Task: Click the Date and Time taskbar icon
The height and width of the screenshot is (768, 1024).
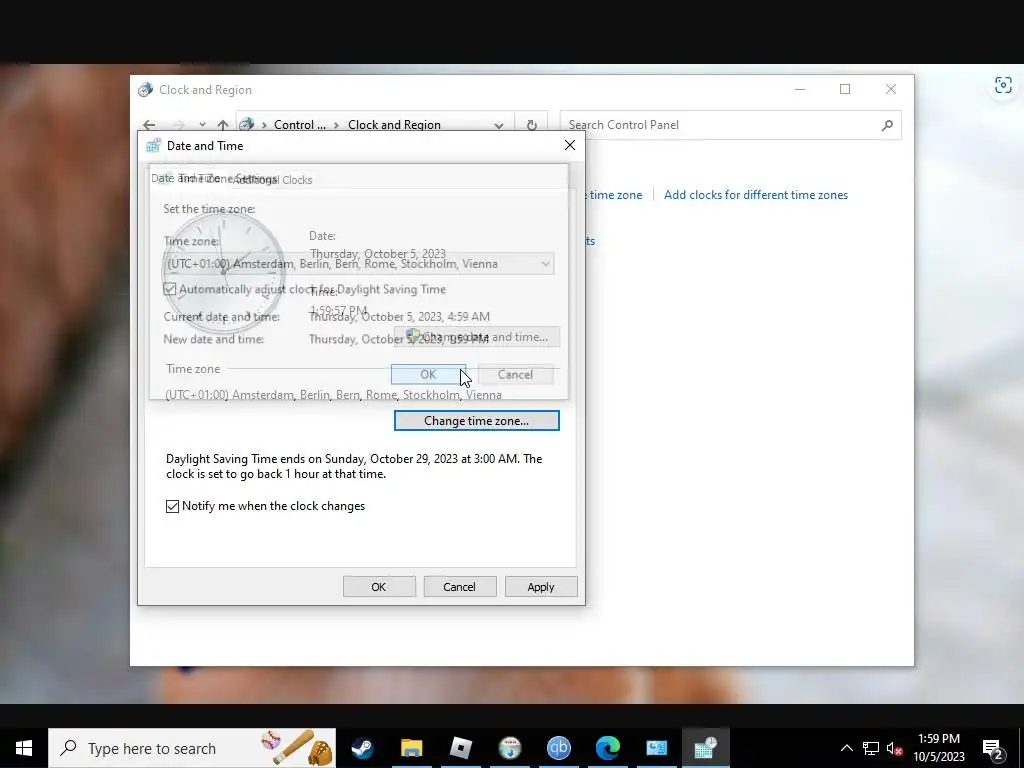Action: point(705,748)
